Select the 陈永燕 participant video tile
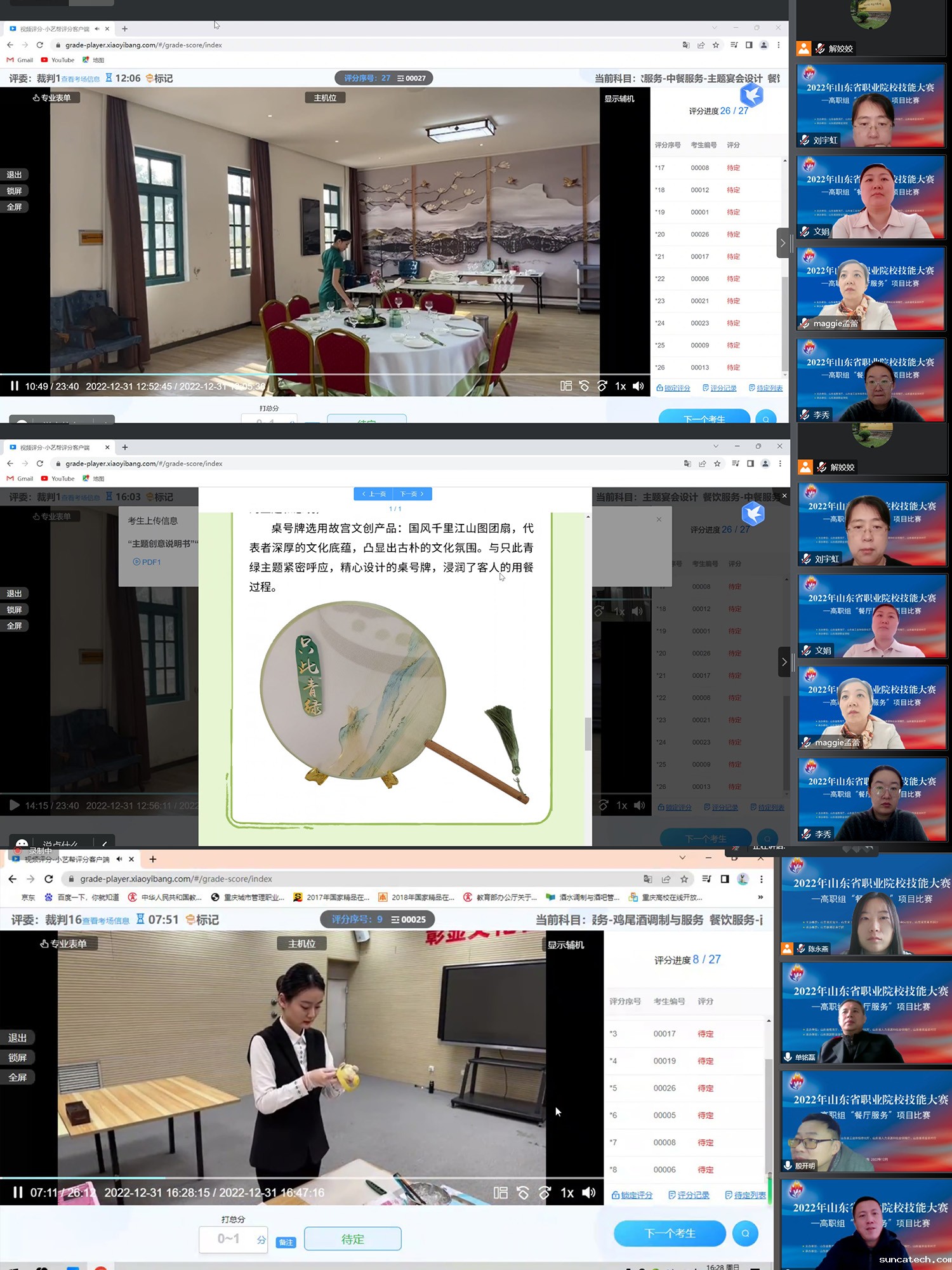The image size is (952, 1270). pos(866,904)
